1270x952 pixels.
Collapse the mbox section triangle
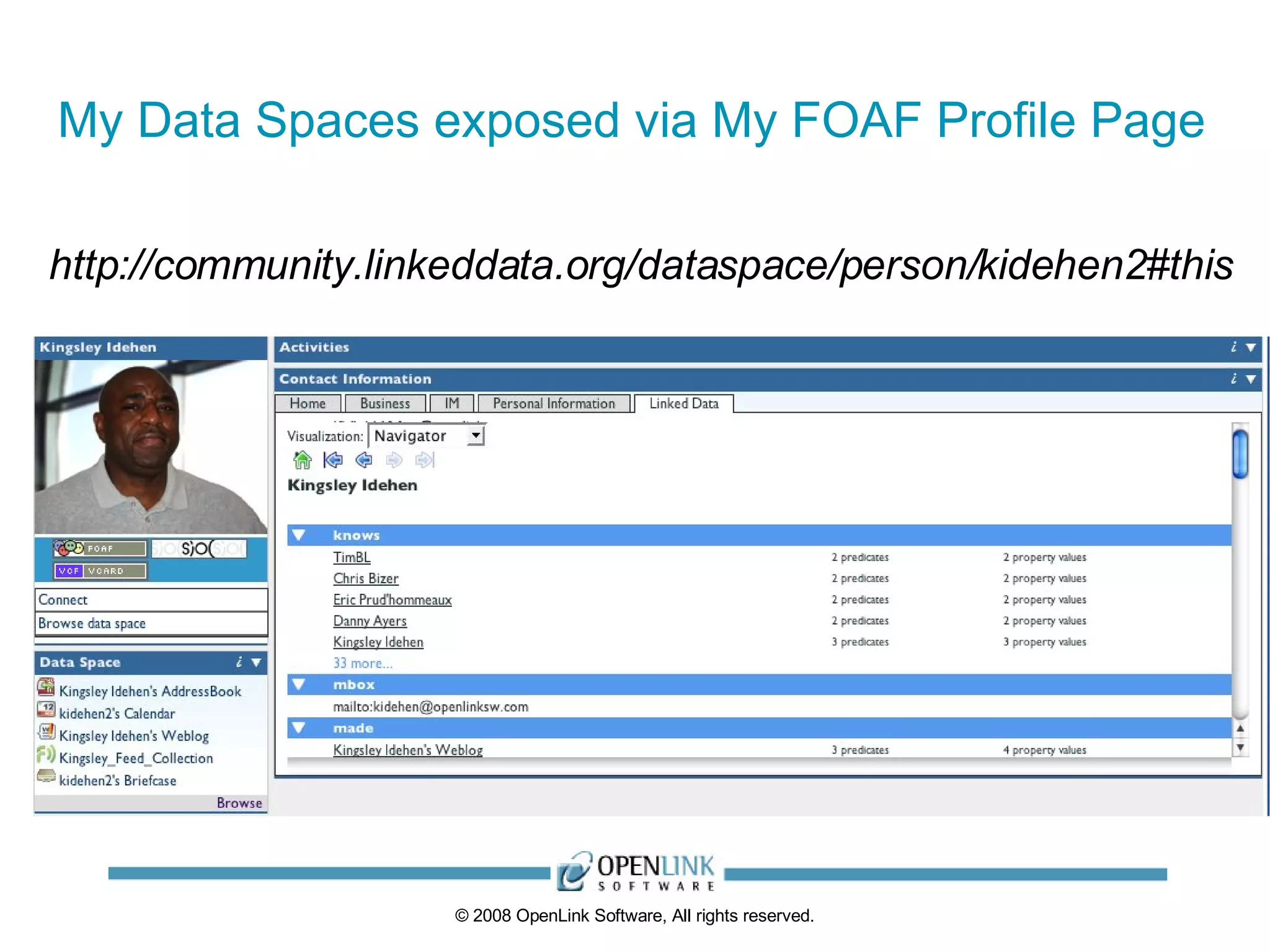pyautogui.click(x=299, y=684)
